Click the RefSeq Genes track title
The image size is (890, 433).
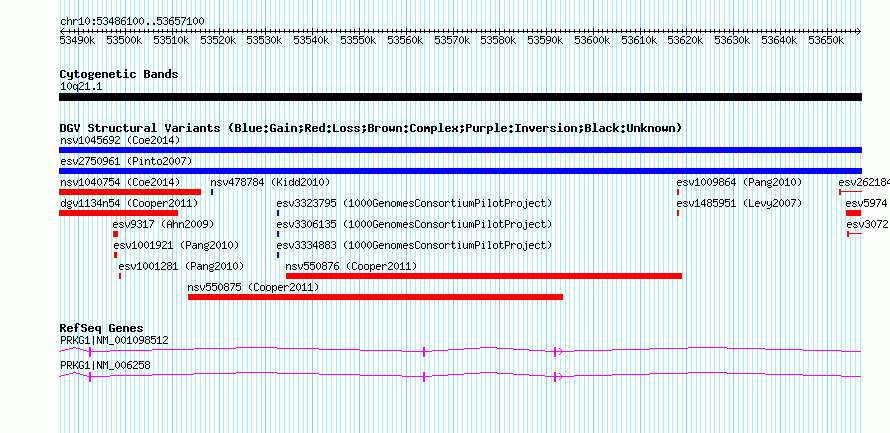point(102,329)
